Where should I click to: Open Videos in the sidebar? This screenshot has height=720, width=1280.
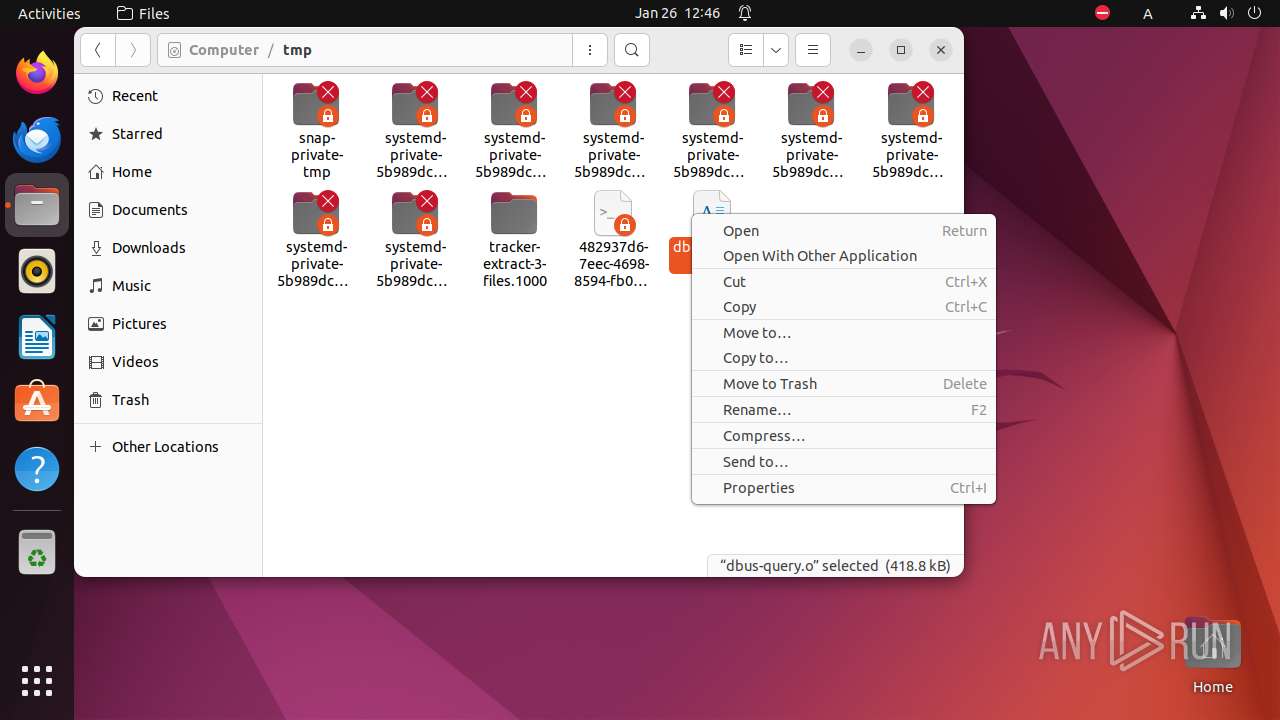click(x=168, y=362)
